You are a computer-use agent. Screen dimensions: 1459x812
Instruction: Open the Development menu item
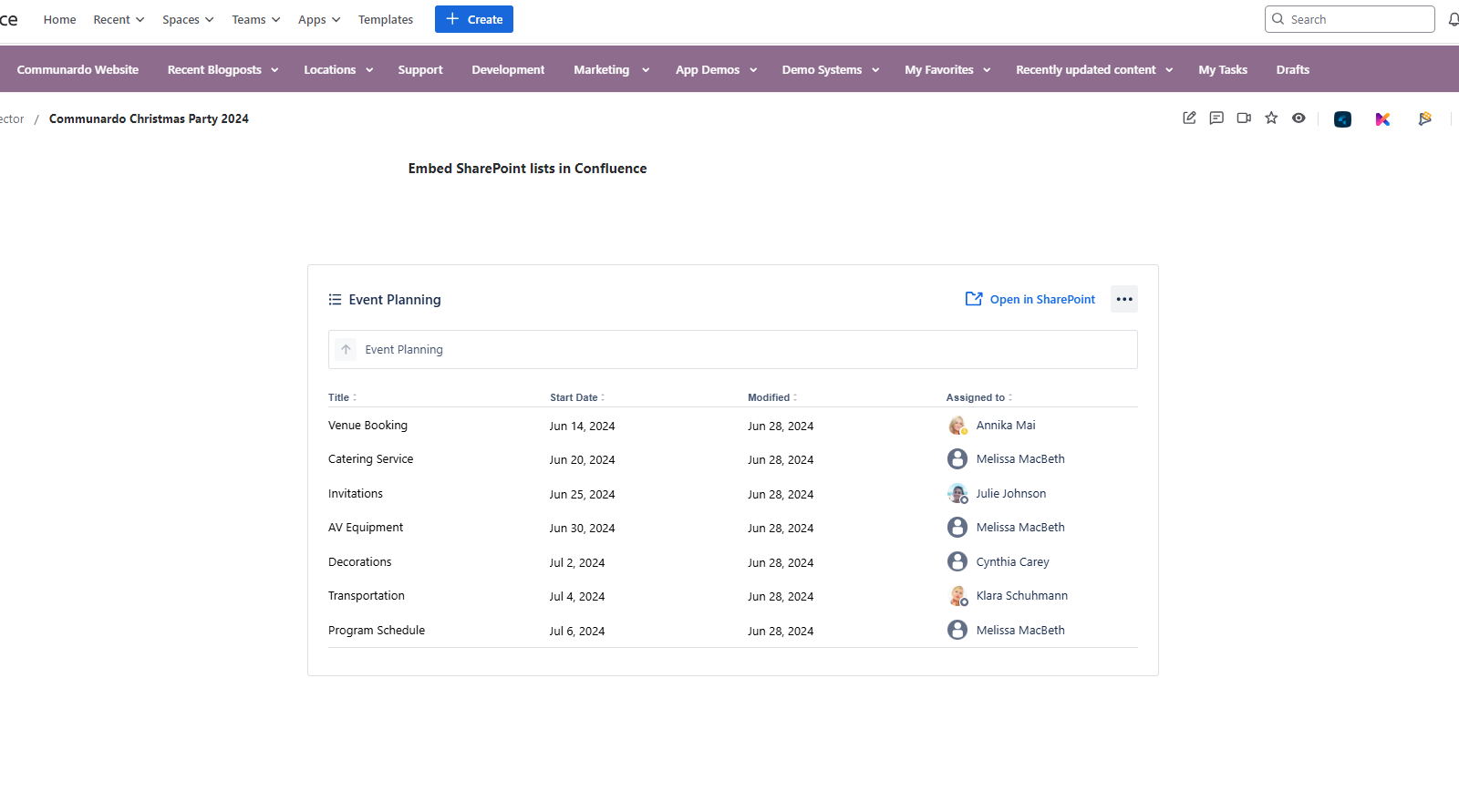pyautogui.click(x=508, y=69)
